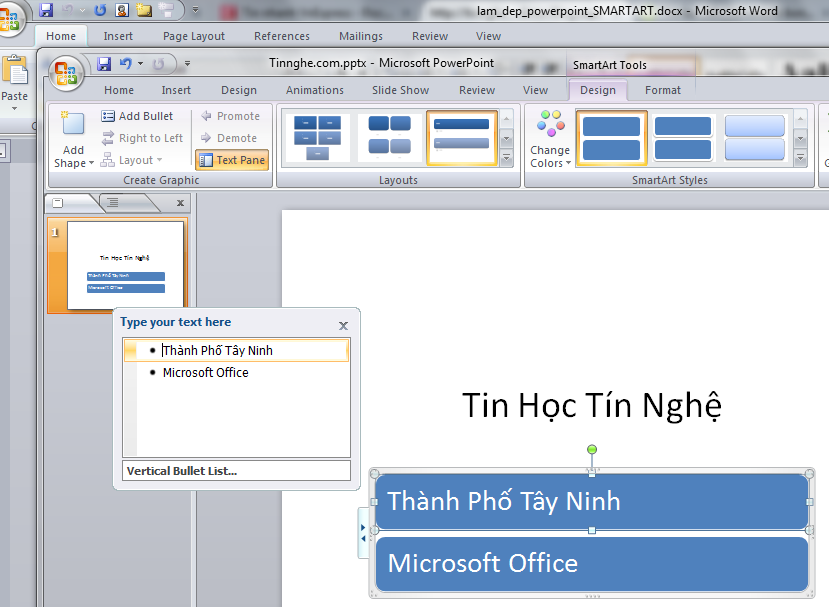Click the Right to Left button
This screenshot has height=607, width=829.
click(142, 138)
